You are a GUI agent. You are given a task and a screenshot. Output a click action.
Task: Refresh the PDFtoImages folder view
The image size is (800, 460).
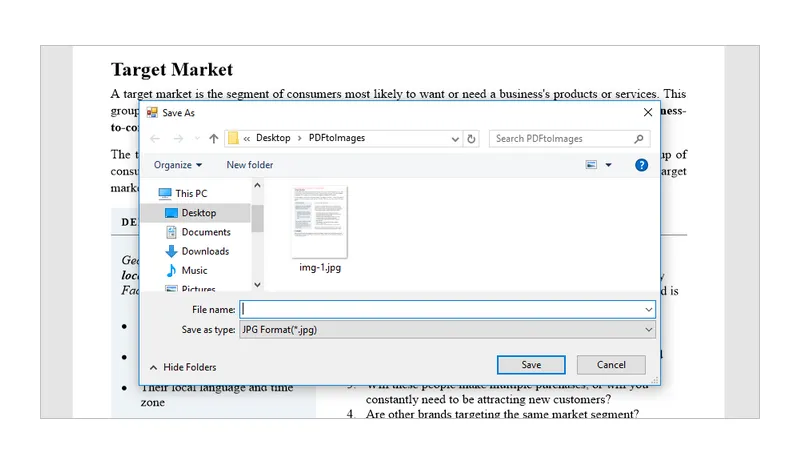(471, 139)
